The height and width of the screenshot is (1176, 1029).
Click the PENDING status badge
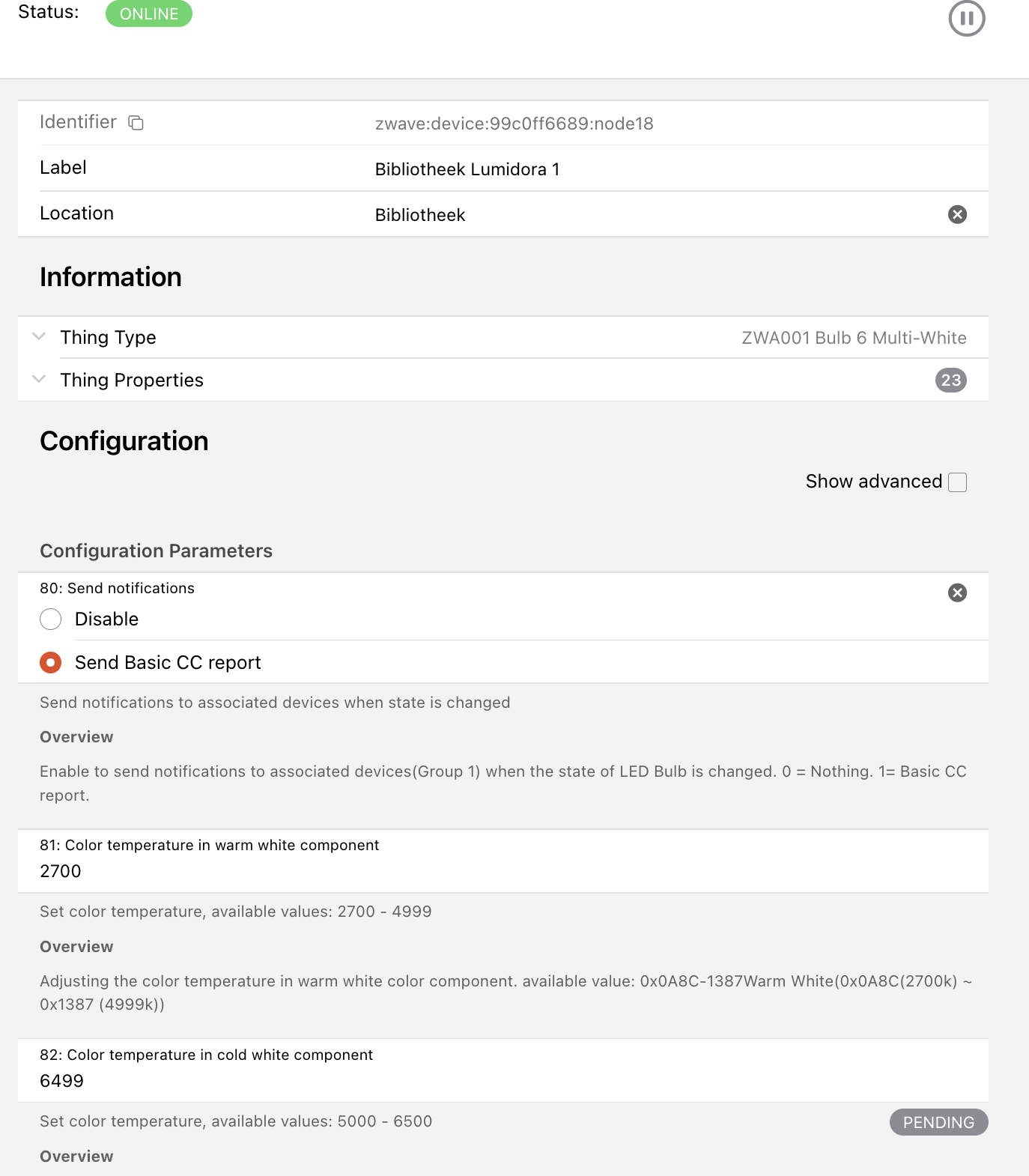(938, 1122)
